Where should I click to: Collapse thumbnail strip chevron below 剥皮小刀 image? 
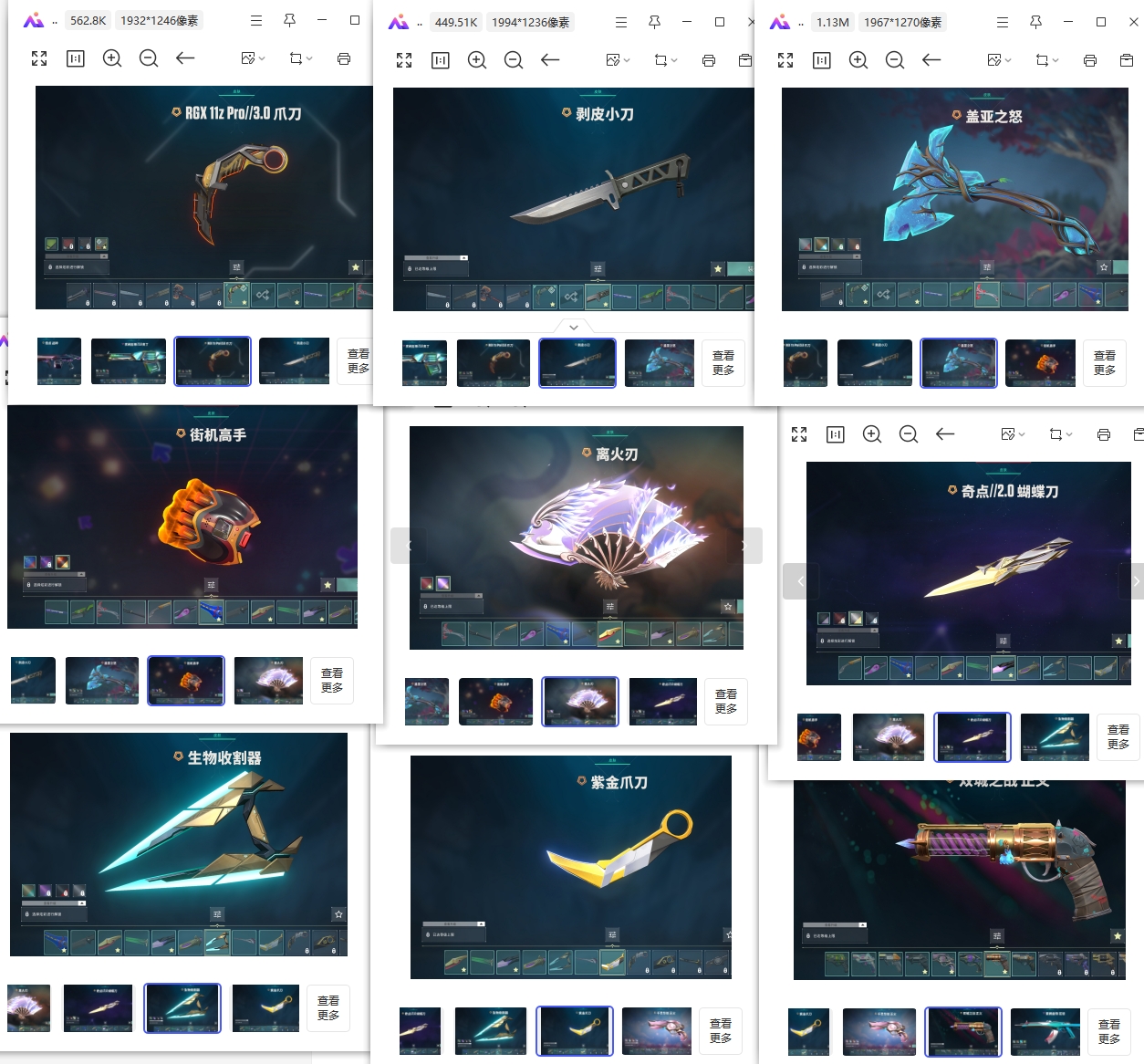coord(573,327)
